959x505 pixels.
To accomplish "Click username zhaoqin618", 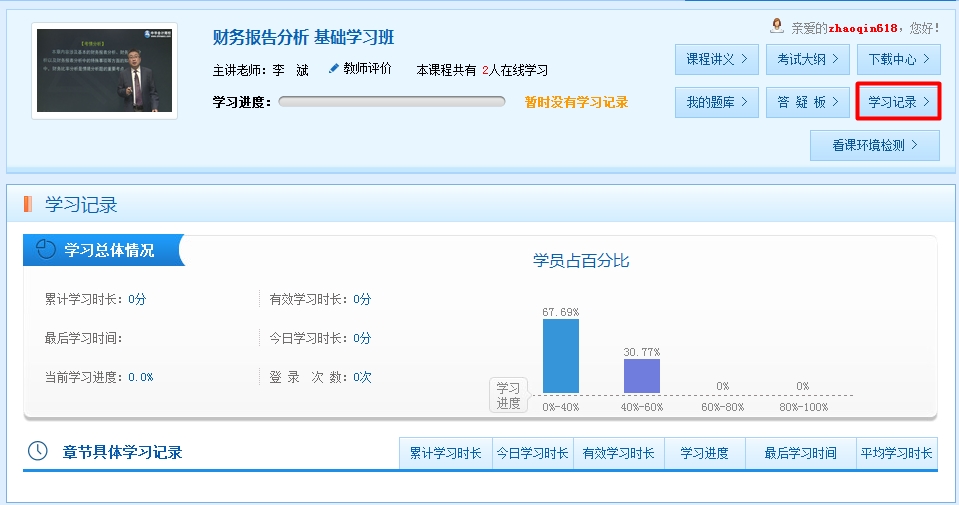I will point(863,28).
